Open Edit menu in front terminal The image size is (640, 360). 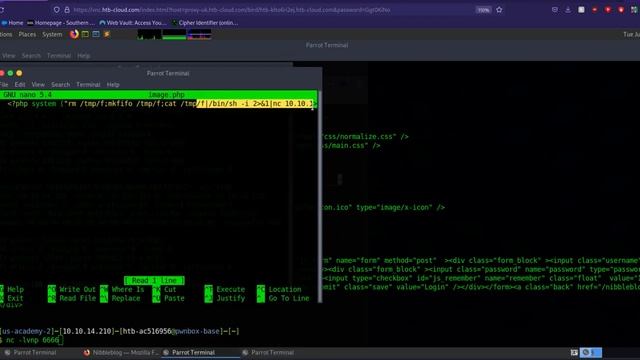point(20,84)
